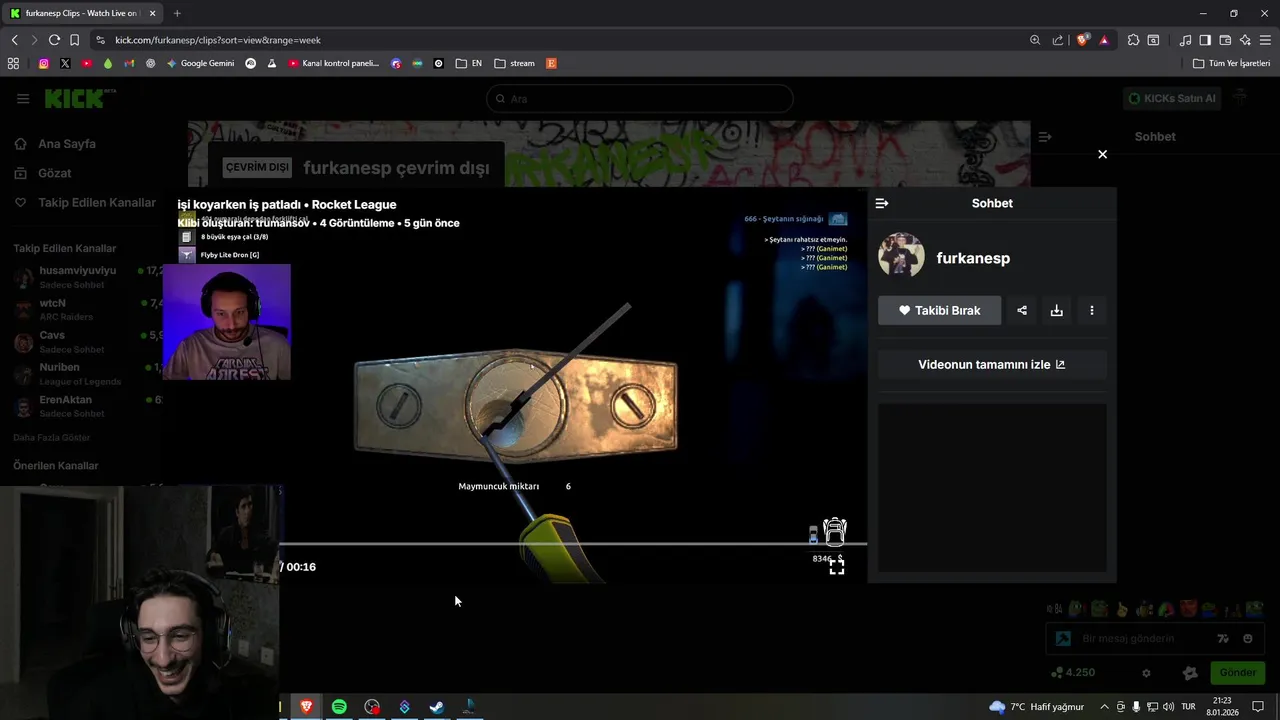This screenshot has width=1280, height=720.
Task: Click the Gönder send button
Action: (x=1237, y=673)
